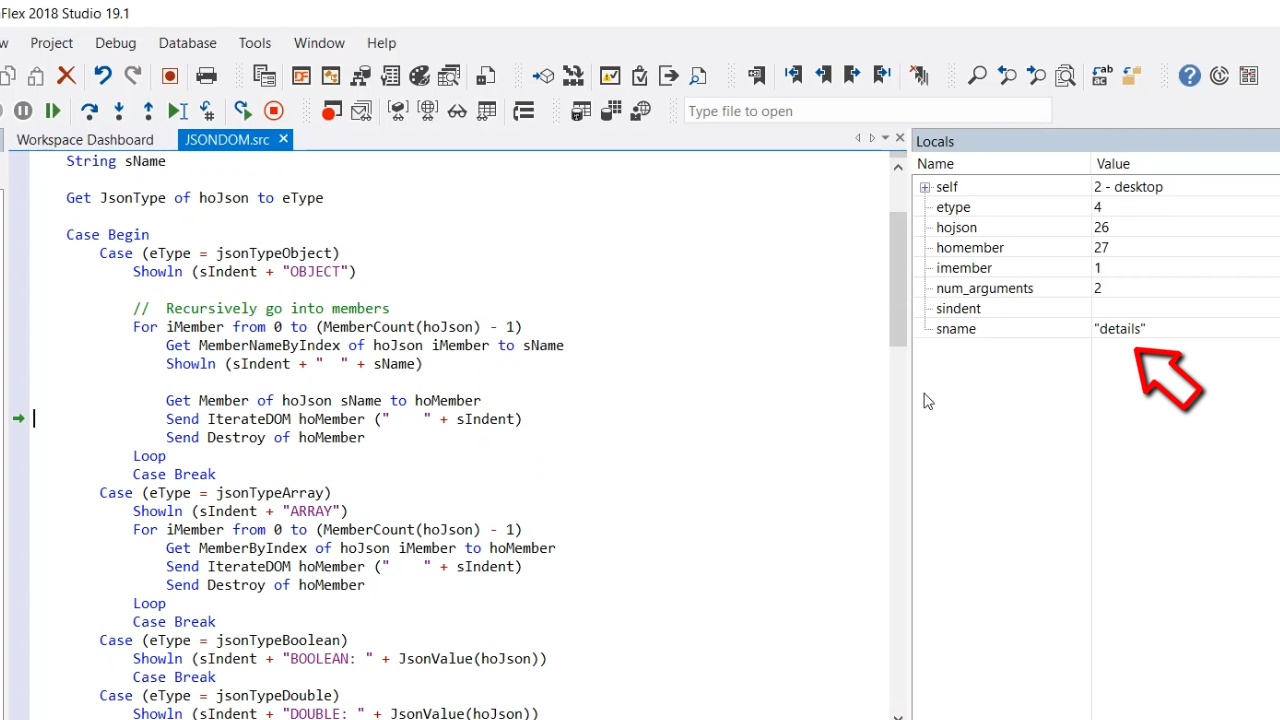Image resolution: width=1280 pixels, height=720 pixels.
Task: Switch to the Workspace Dashboard tab
Action: coord(85,140)
